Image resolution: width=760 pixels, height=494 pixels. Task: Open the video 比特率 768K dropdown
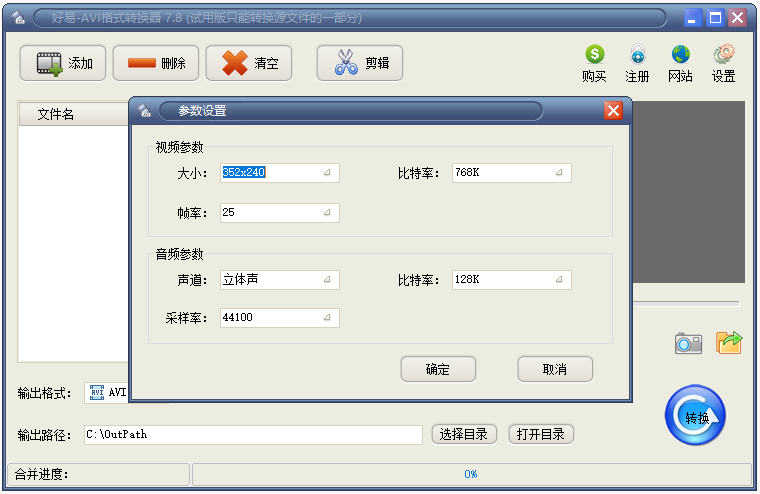tap(512, 173)
